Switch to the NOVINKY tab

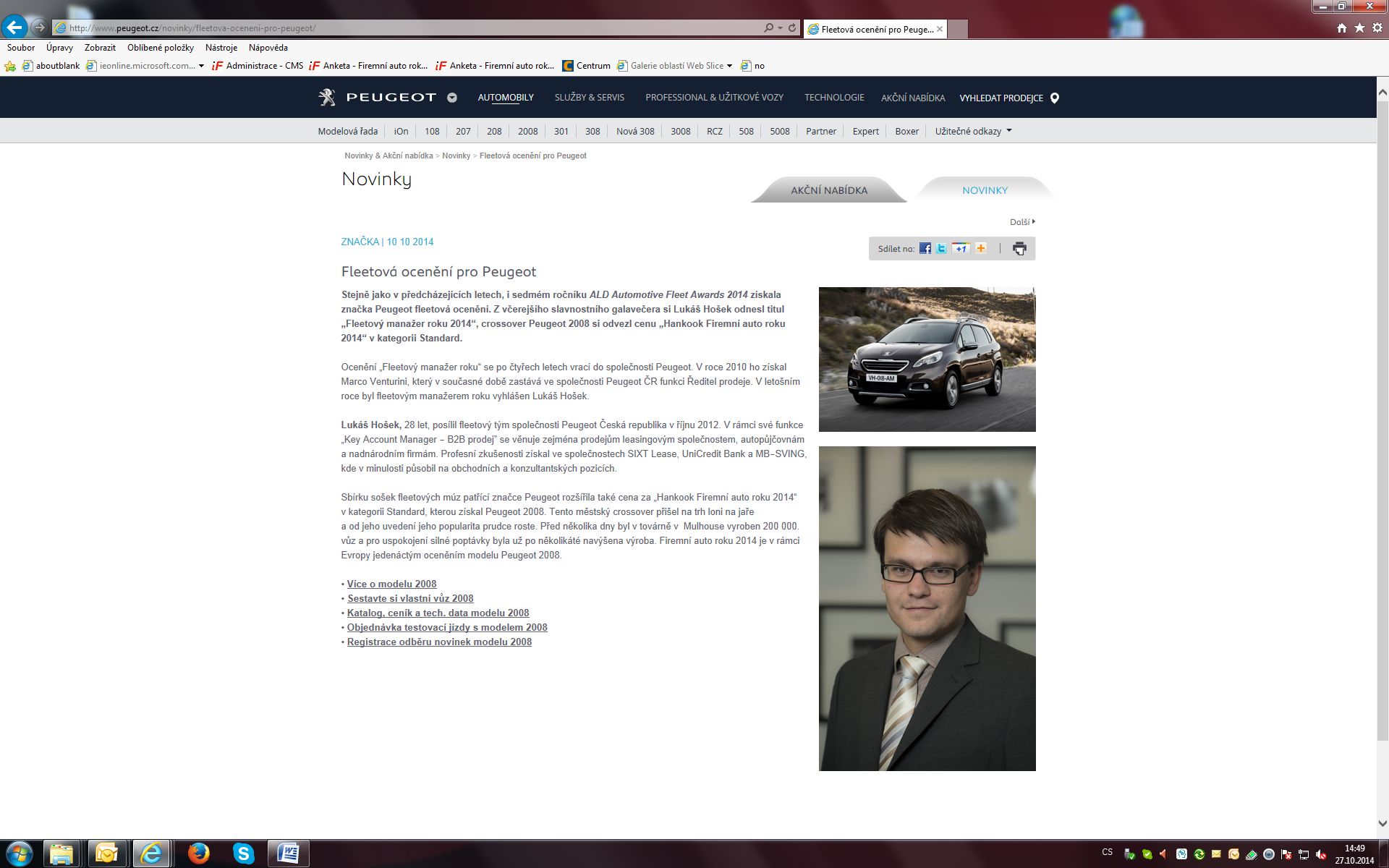click(985, 190)
